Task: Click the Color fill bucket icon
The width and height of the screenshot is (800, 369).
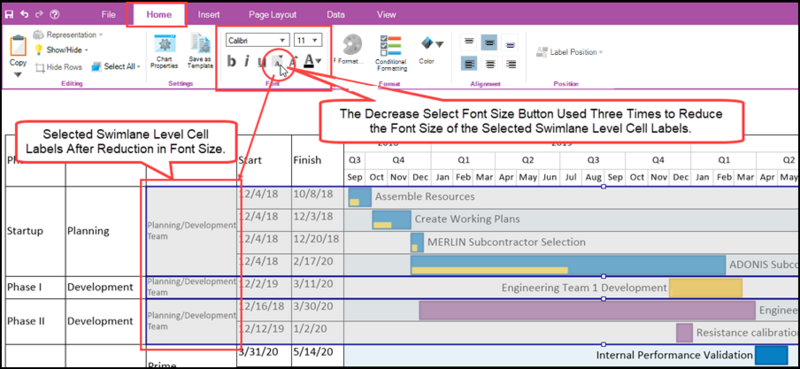Action: point(427,43)
